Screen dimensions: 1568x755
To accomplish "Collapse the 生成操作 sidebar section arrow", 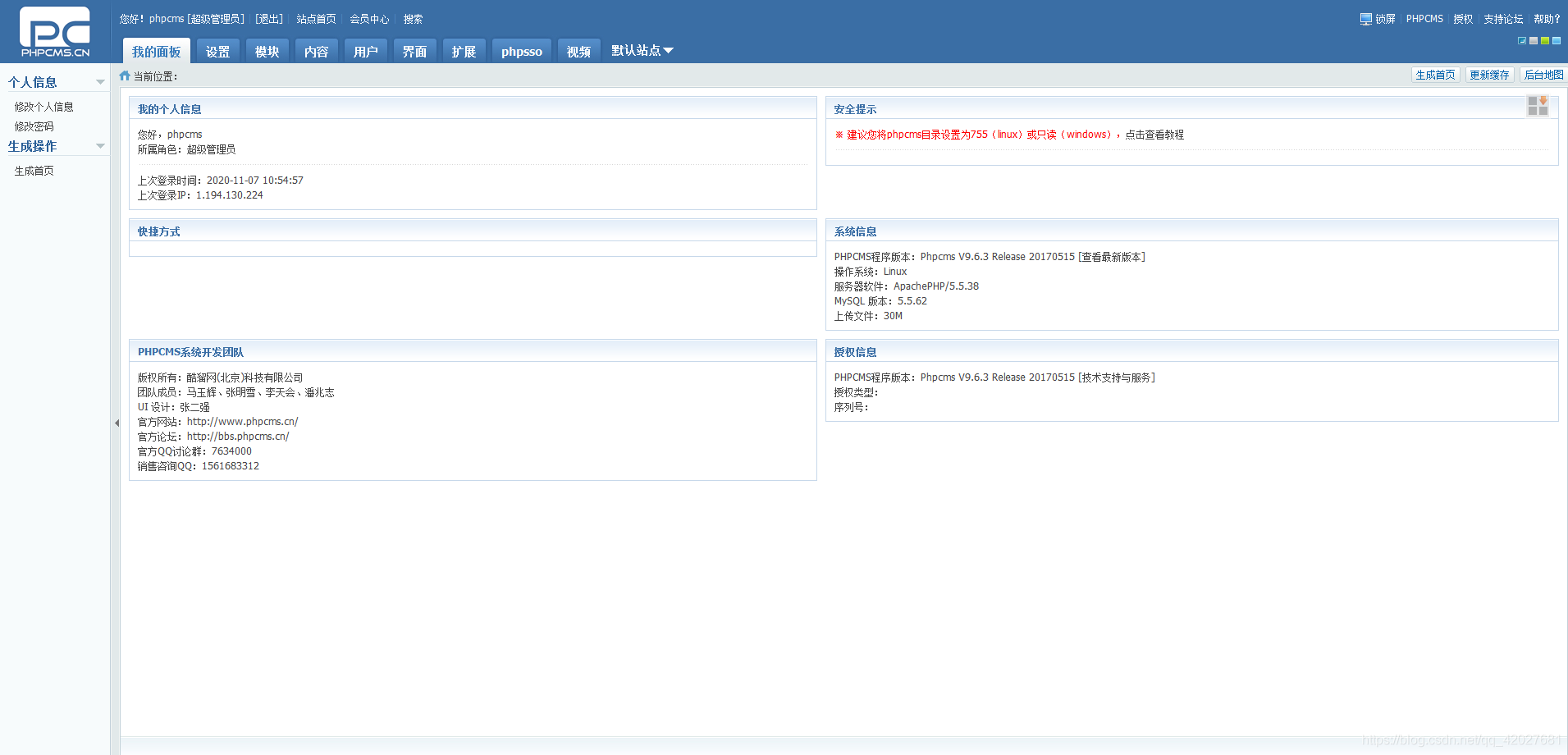I will click(100, 146).
